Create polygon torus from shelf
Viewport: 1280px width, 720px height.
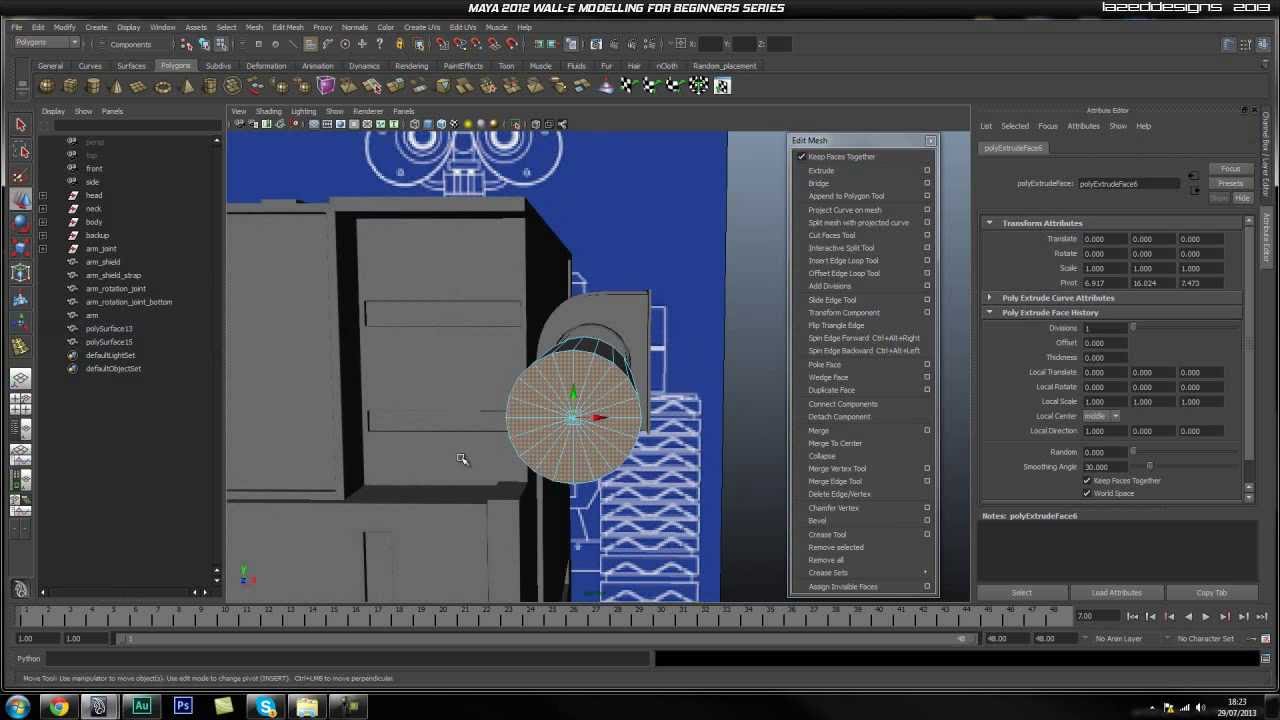click(x=162, y=86)
